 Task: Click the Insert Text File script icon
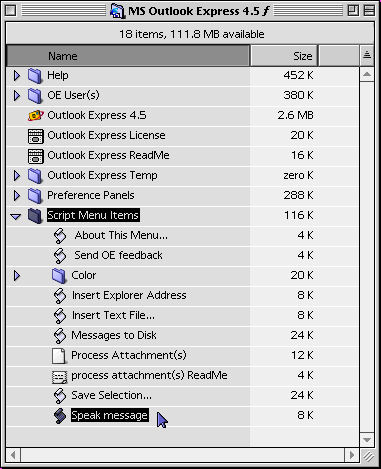(x=60, y=316)
